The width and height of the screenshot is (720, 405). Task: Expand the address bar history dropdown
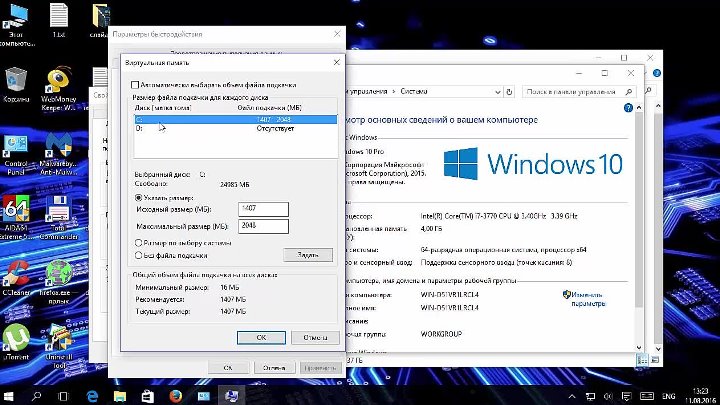pos(498,92)
